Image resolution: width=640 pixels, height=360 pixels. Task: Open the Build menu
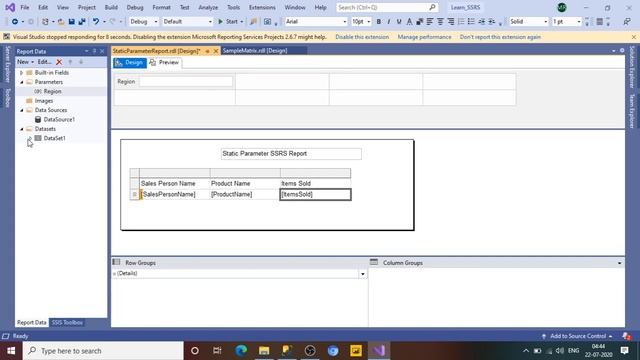pos(111,7)
